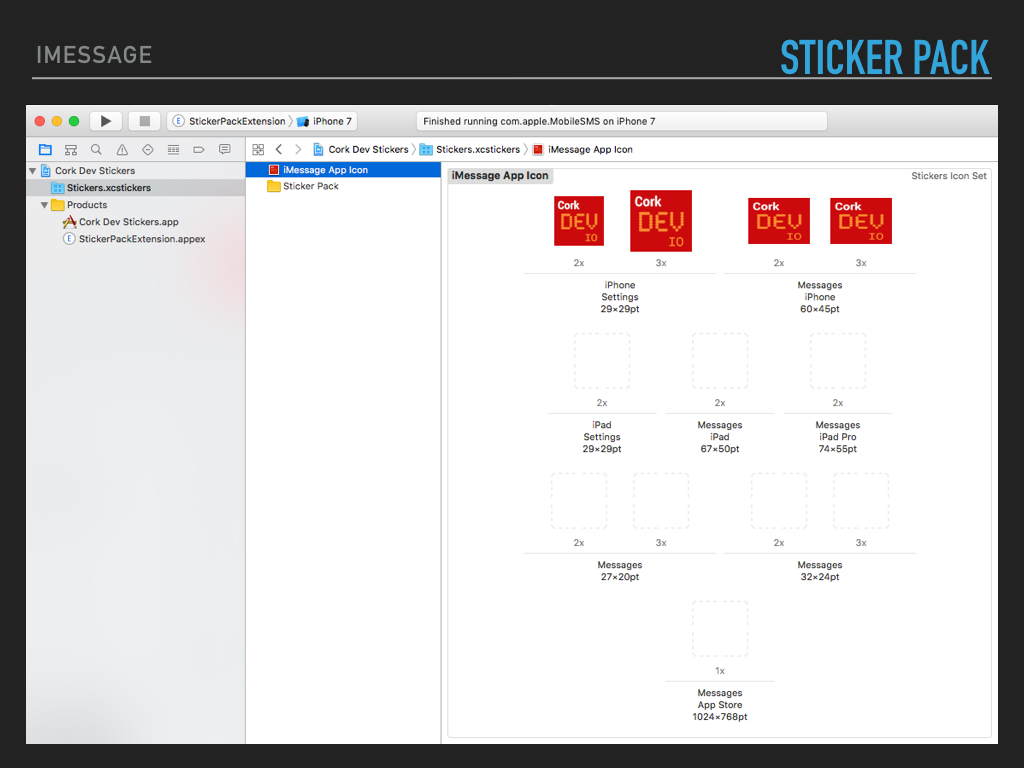This screenshot has height=768, width=1024.
Task: Open the Debug navigator icon
Action: 173,150
